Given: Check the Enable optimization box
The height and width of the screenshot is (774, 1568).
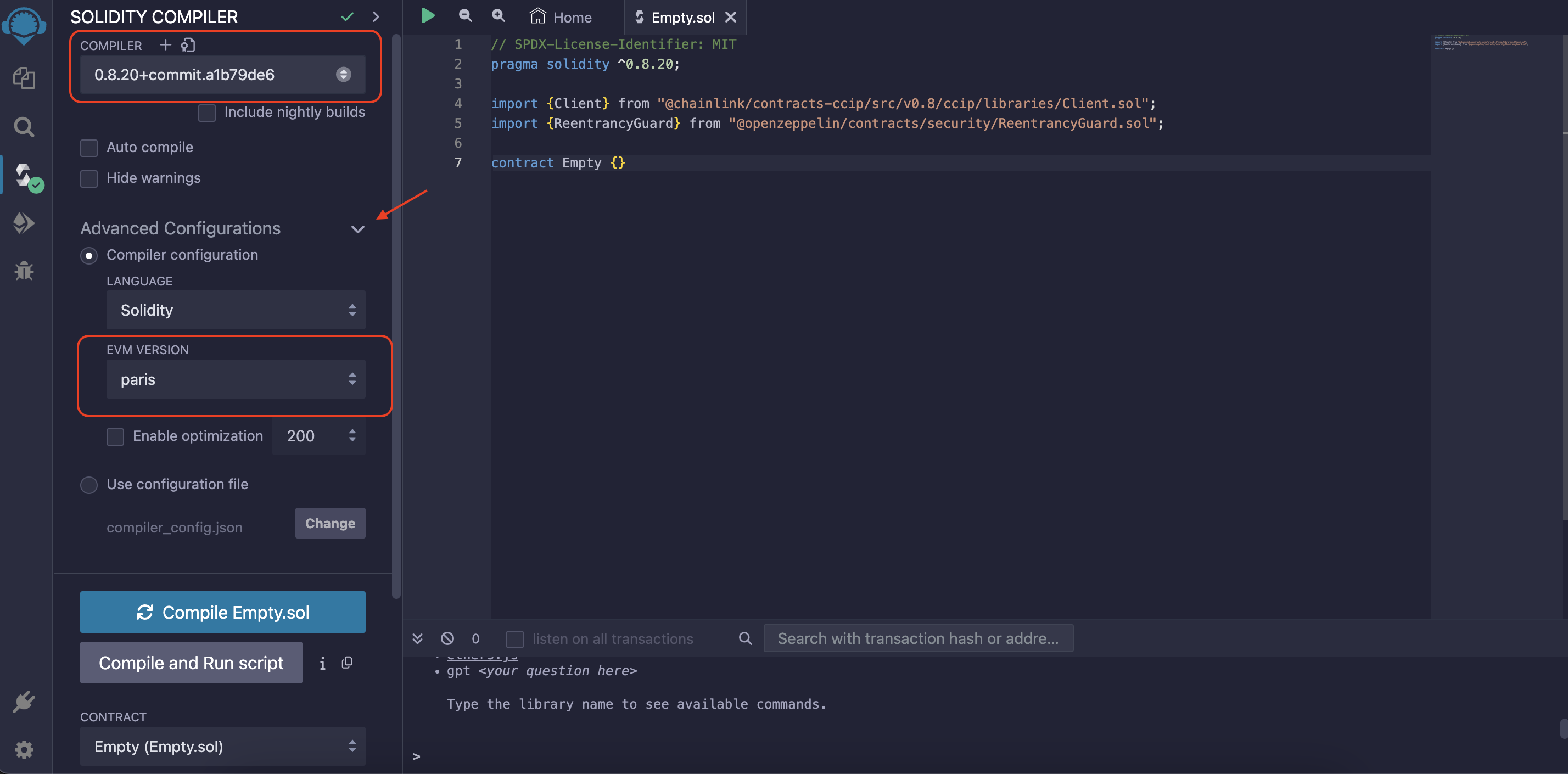Looking at the screenshot, I should point(115,436).
